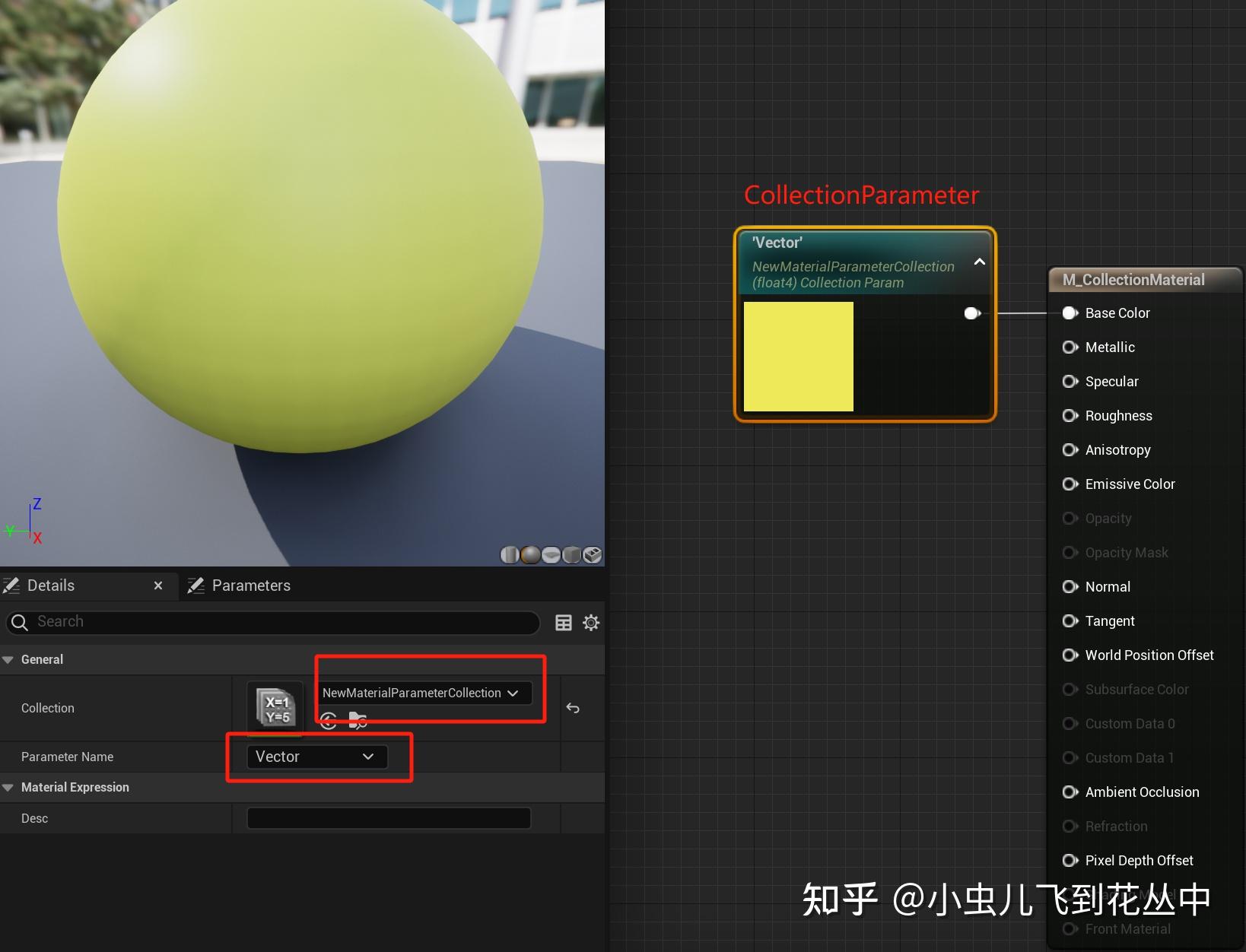This screenshot has width=1246, height=952.
Task: Toggle the property matrix table view icon
Action: pos(564,623)
